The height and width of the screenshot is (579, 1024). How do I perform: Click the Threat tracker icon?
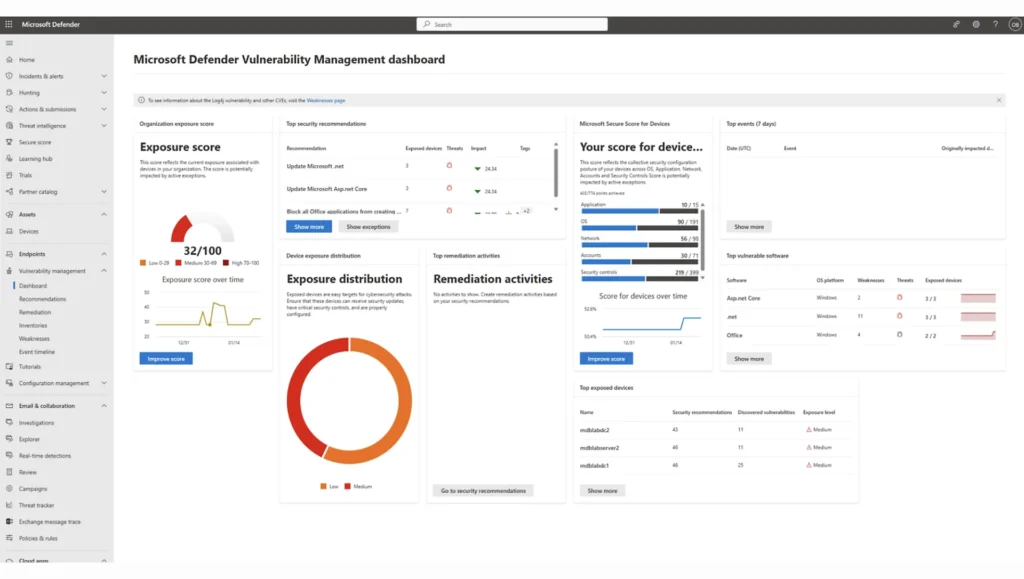click(x=9, y=505)
